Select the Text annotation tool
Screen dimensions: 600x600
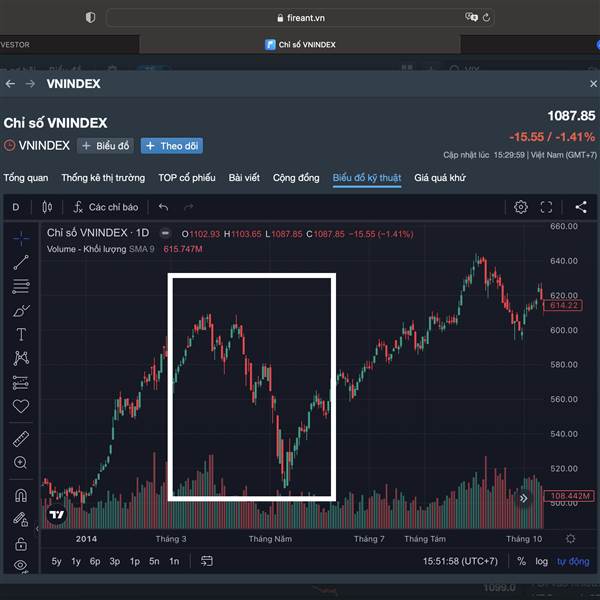[21, 334]
